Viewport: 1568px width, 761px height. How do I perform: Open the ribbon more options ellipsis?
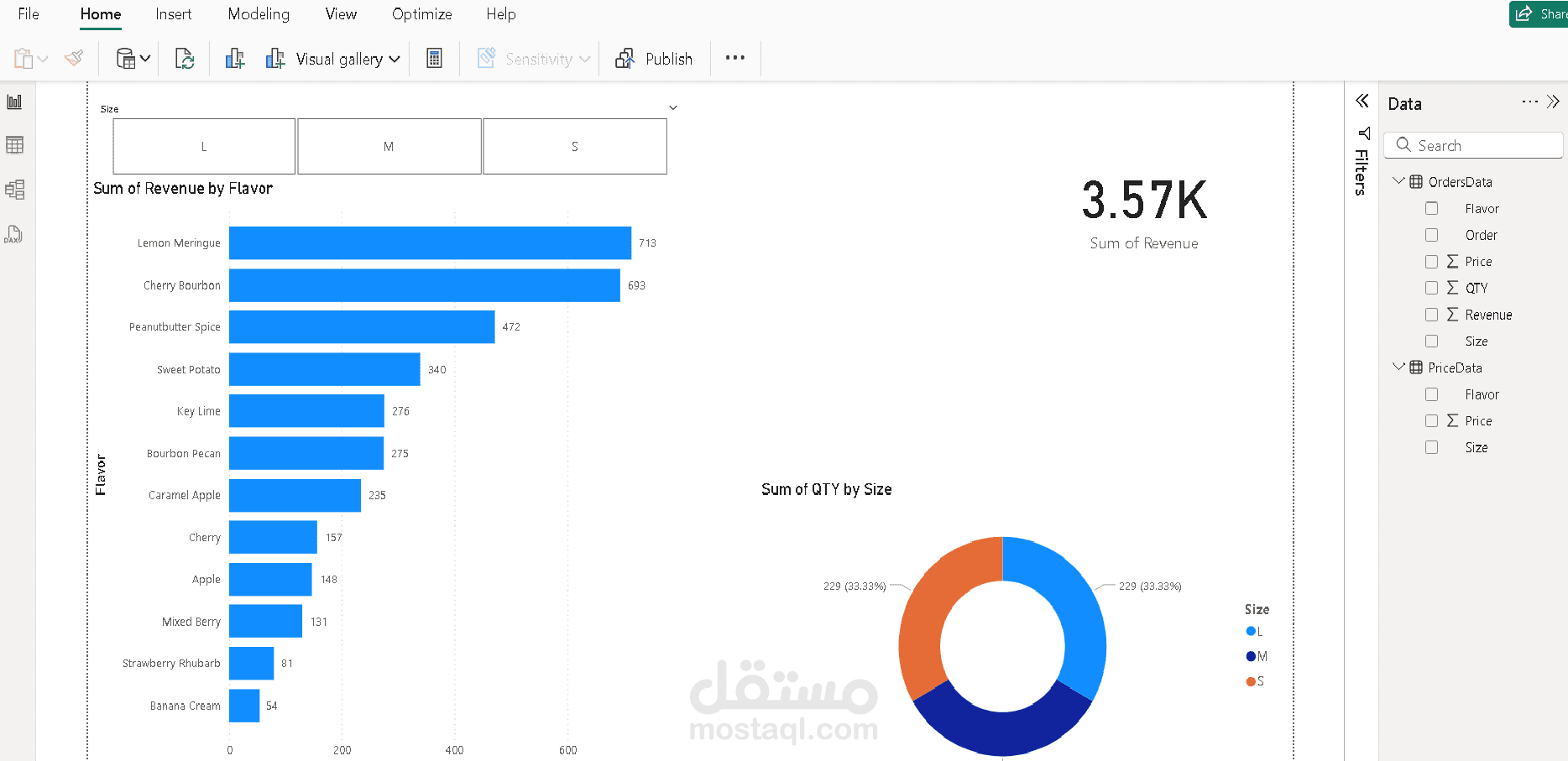[x=735, y=58]
